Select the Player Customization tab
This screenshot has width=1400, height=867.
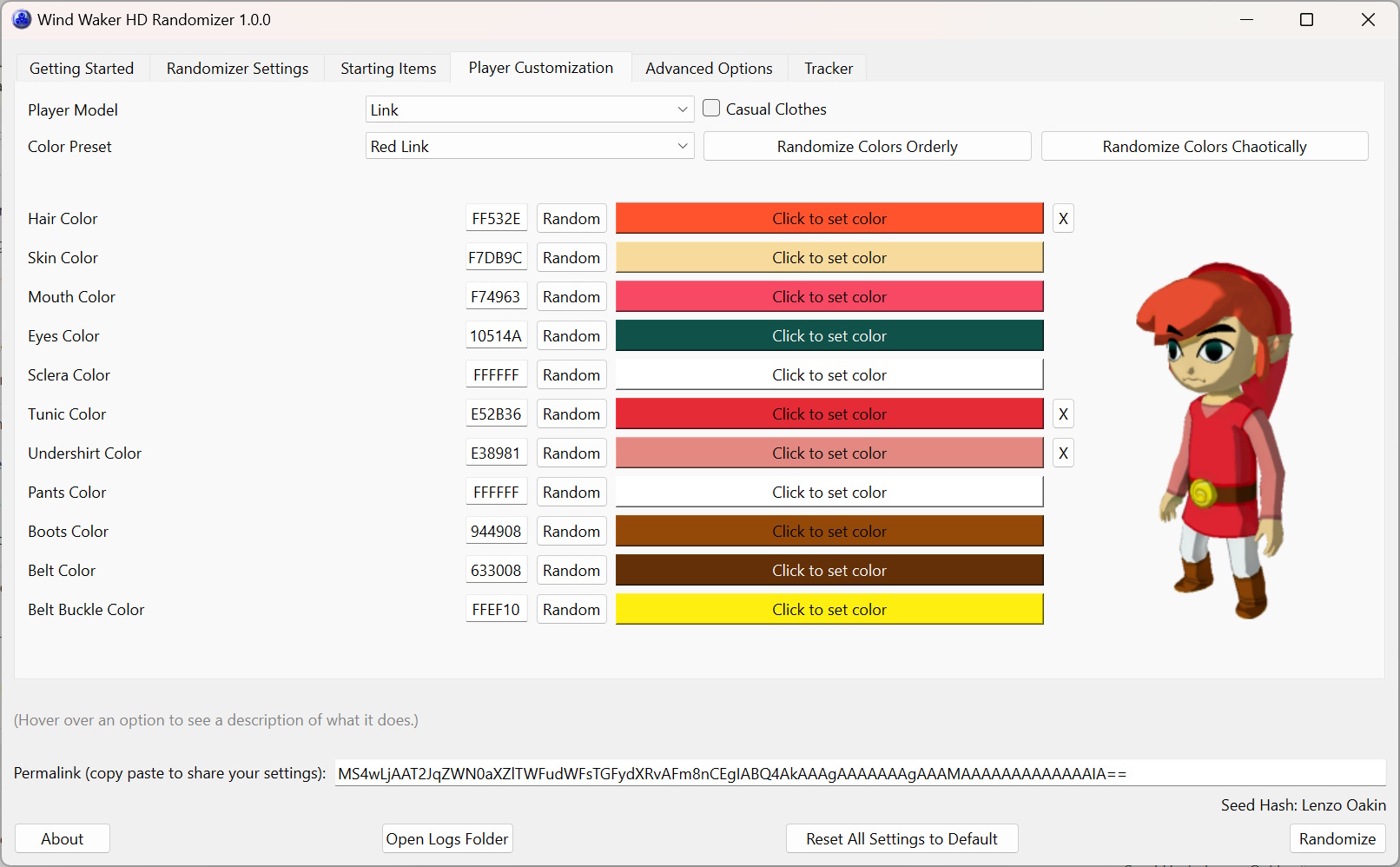(x=541, y=68)
